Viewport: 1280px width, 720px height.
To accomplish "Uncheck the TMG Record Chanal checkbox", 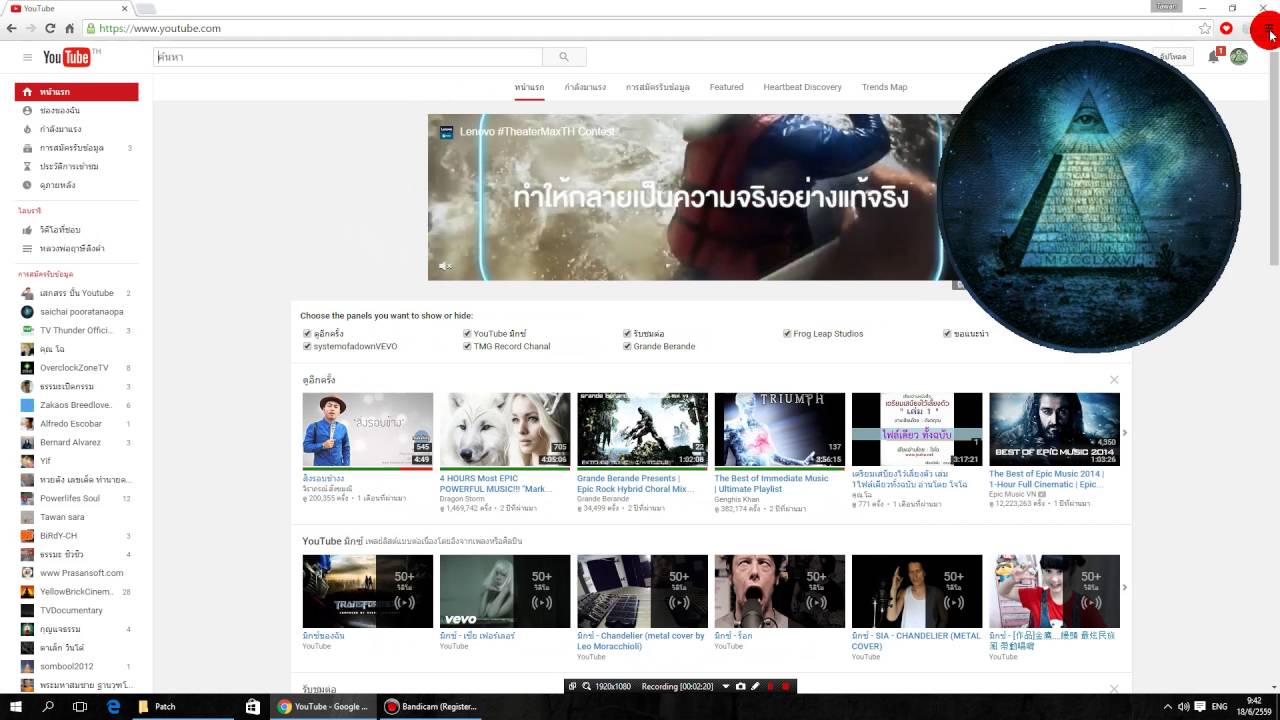I will click(467, 347).
